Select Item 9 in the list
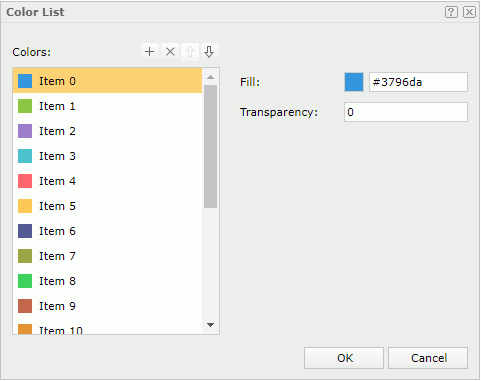 [x=107, y=306]
